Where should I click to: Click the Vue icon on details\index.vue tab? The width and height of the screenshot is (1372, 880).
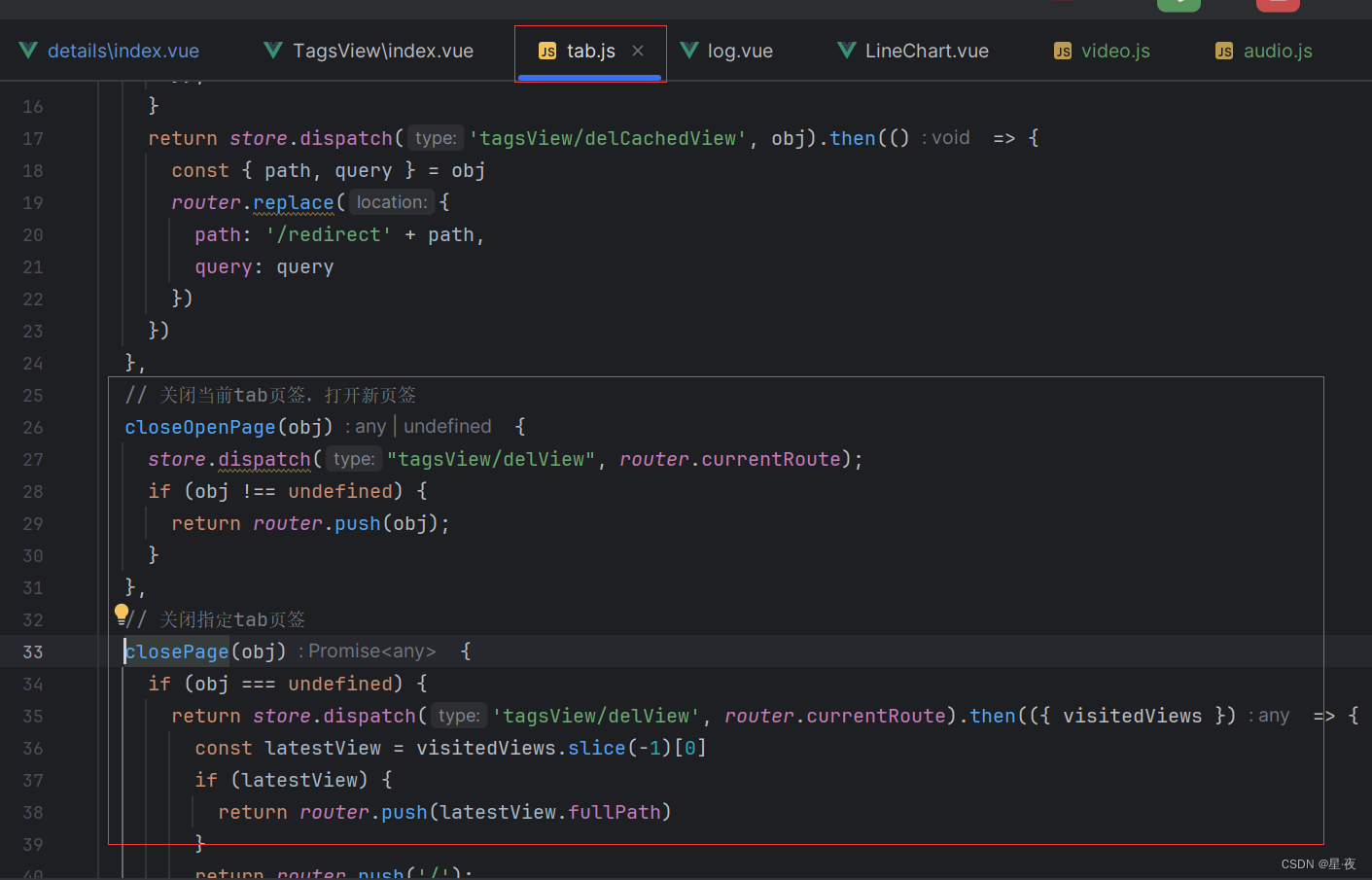point(29,51)
